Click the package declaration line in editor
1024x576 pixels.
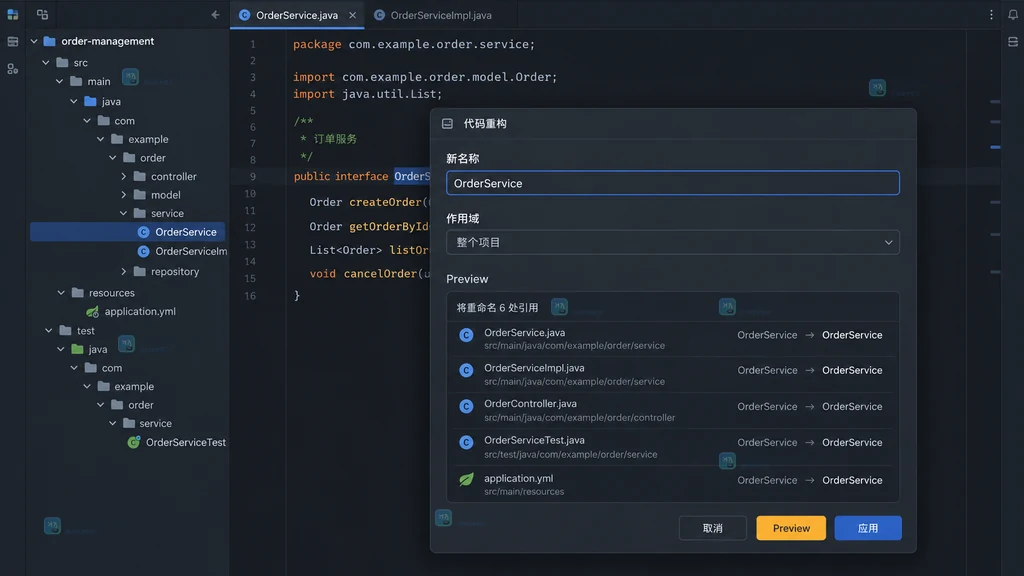click(414, 44)
